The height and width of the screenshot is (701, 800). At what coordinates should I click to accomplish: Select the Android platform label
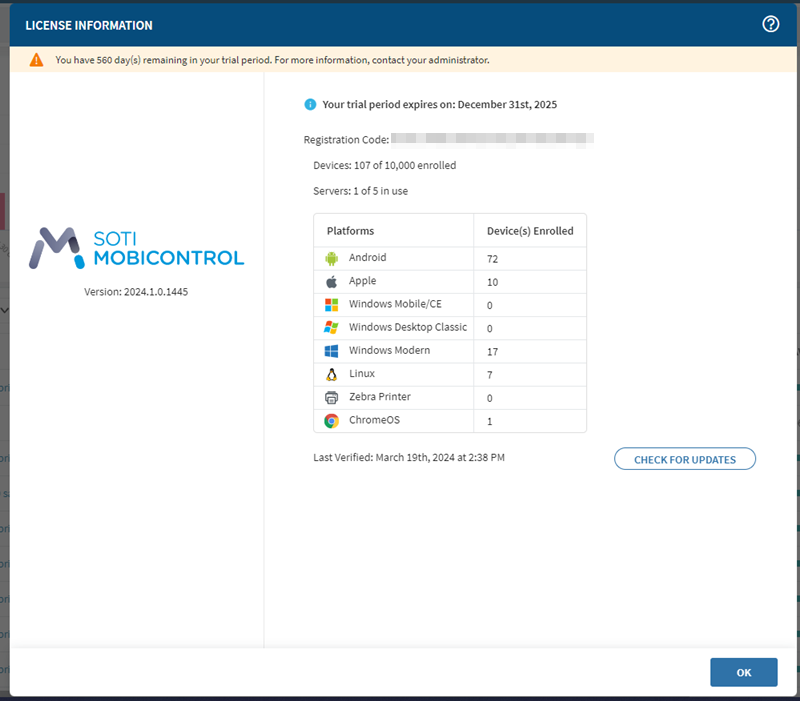[x=367, y=258]
